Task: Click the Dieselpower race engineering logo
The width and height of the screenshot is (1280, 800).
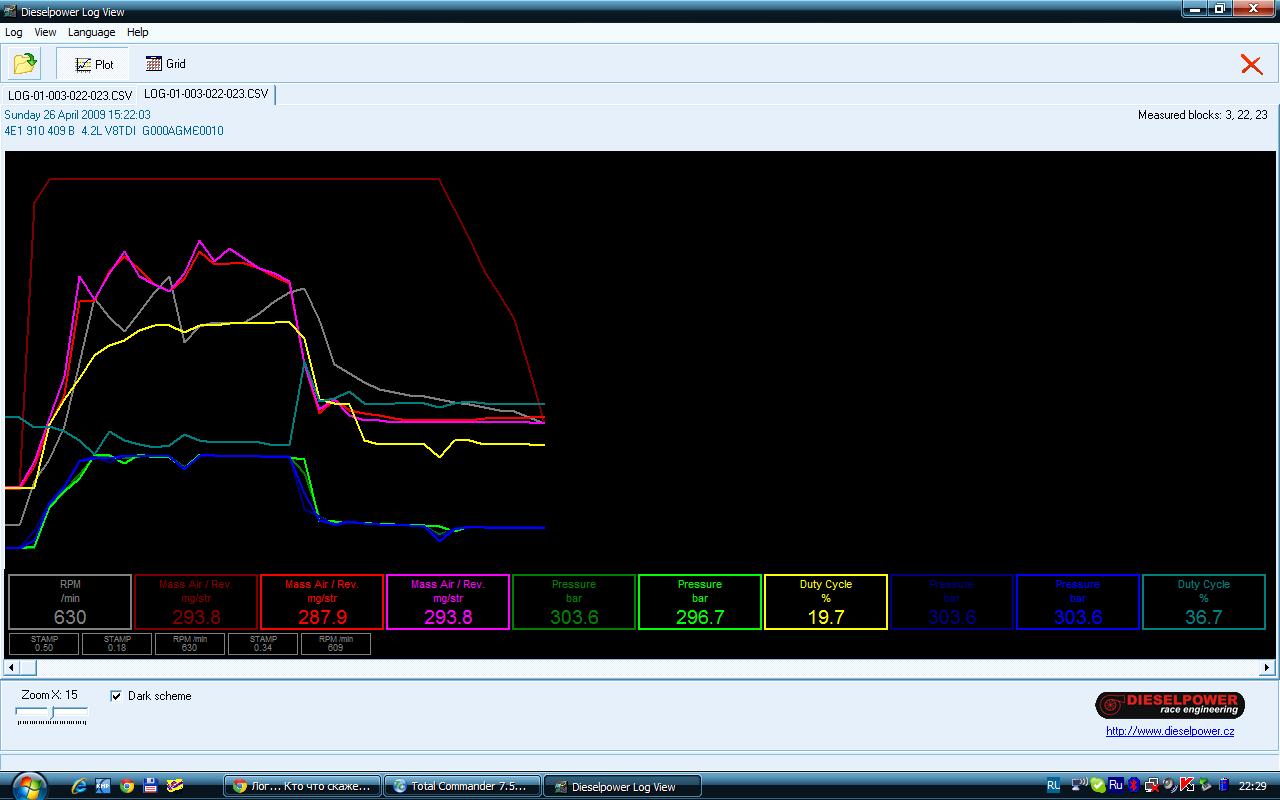Action: tap(1169, 704)
